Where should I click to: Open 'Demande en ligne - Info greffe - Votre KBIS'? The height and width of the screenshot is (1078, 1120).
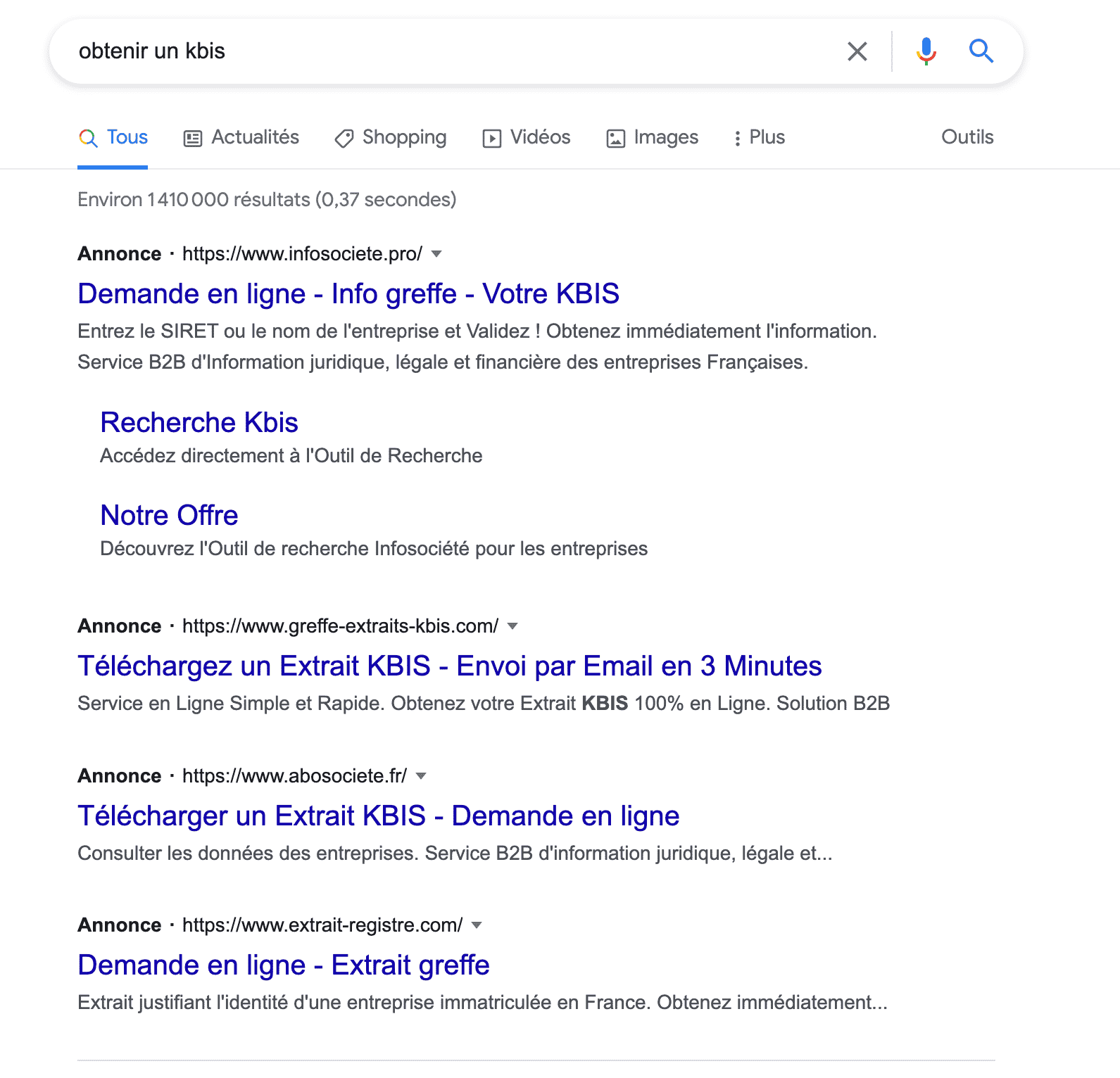pos(348,294)
